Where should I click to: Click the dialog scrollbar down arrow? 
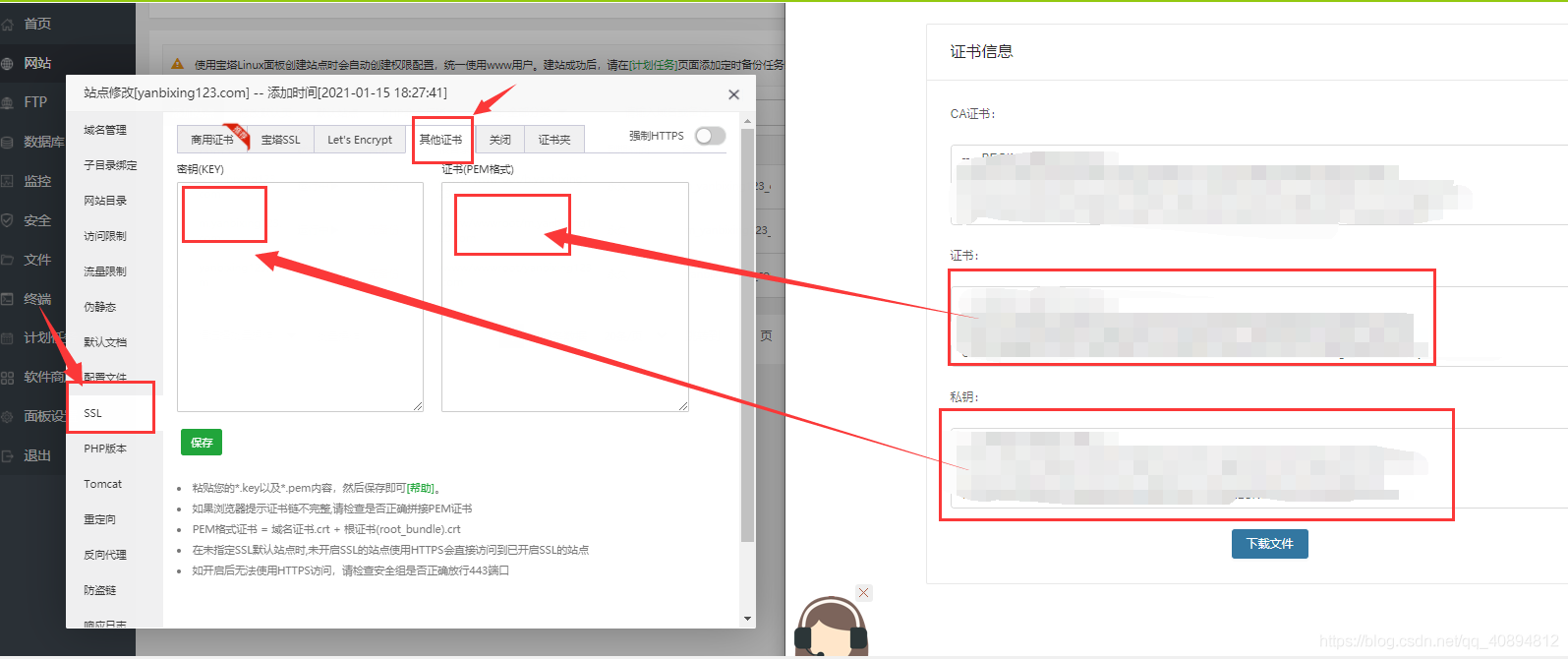click(747, 619)
